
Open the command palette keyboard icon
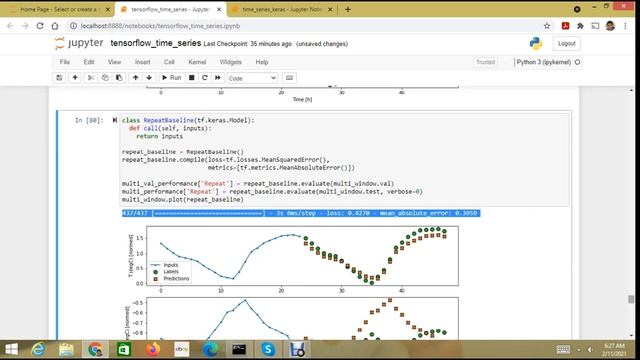289,78
